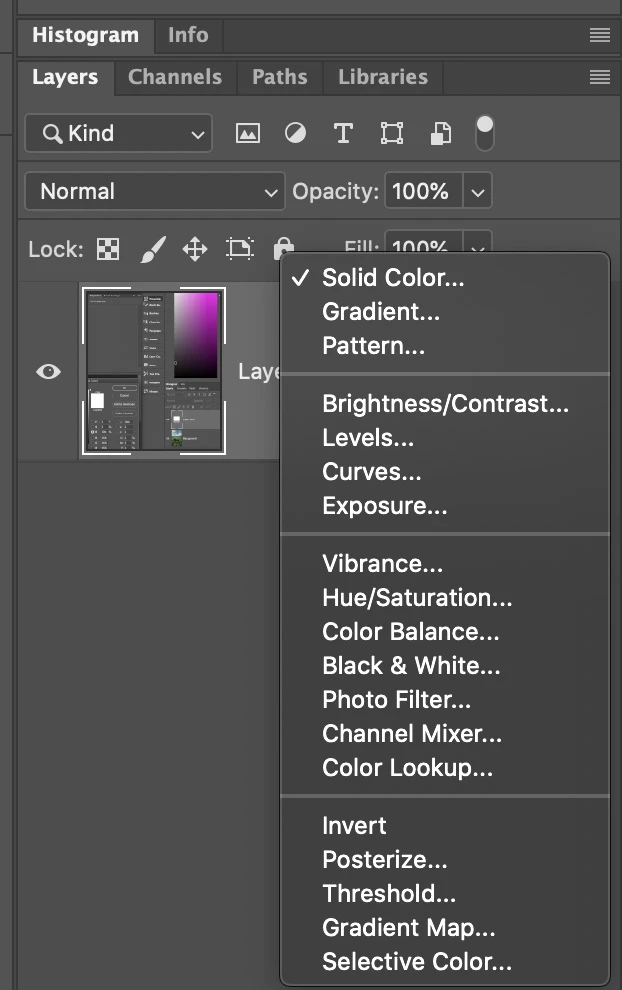Lock transparent pixels checkerboard icon

pyautogui.click(x=108, y=249)
